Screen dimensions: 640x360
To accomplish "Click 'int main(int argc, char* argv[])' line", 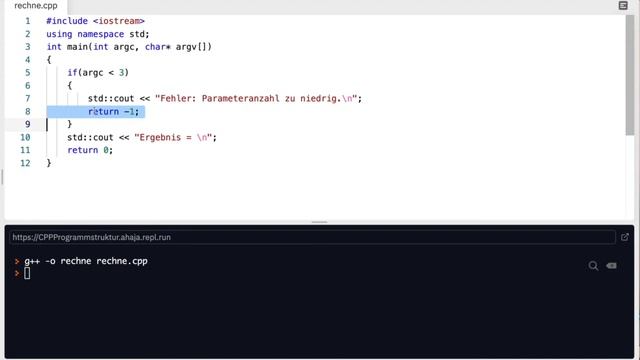I will [129, 47].
